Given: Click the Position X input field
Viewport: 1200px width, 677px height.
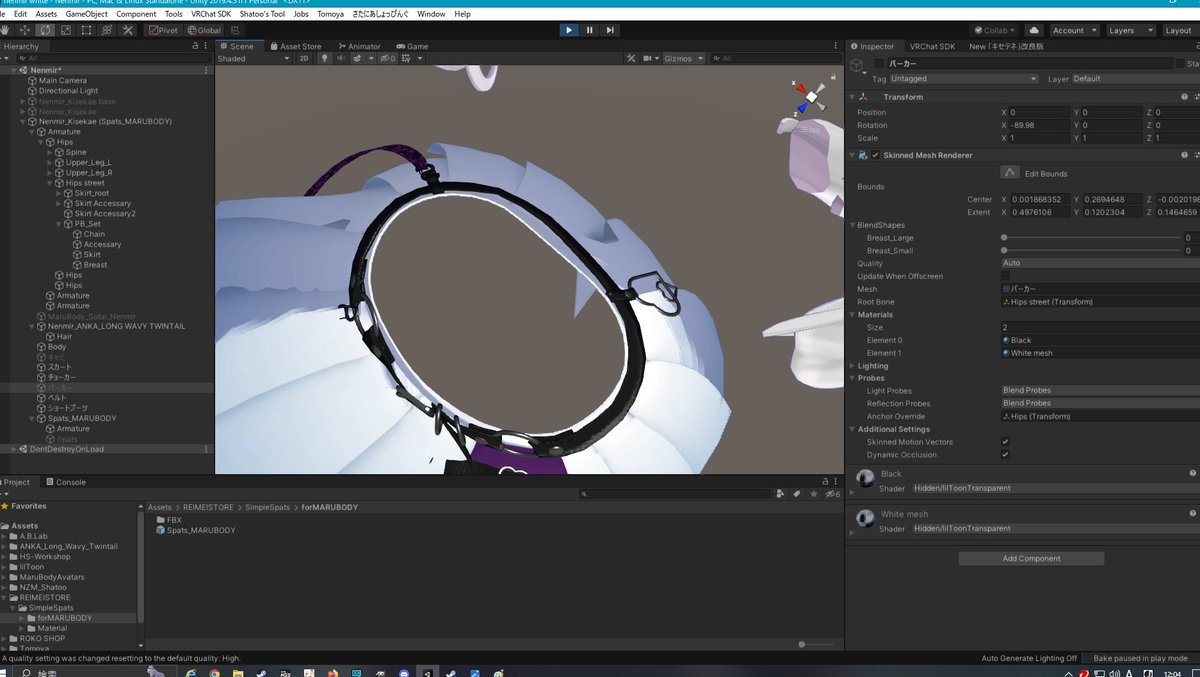Looking at the screenshot, I should [1038, 112].
